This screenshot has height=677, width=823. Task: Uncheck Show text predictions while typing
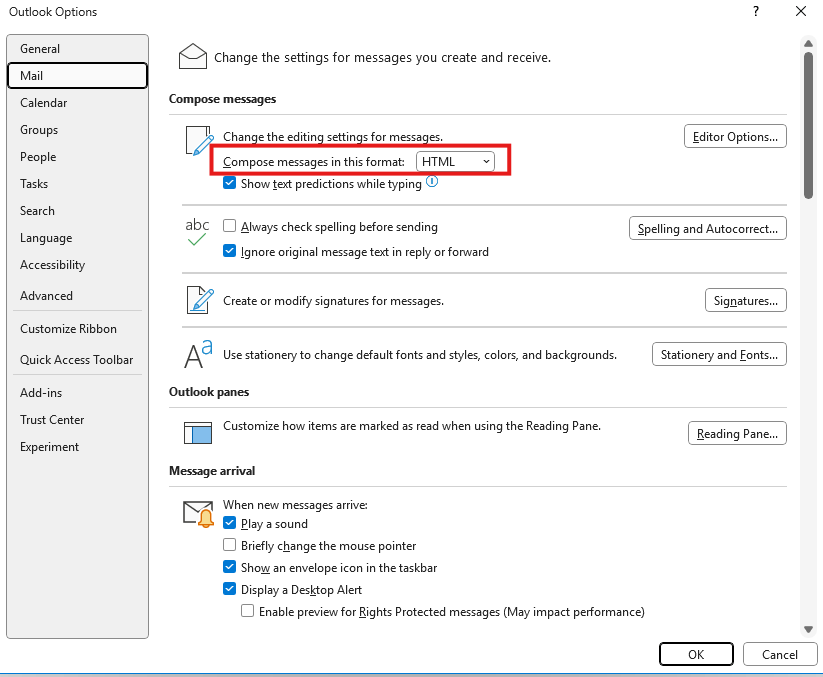(229, 183)
